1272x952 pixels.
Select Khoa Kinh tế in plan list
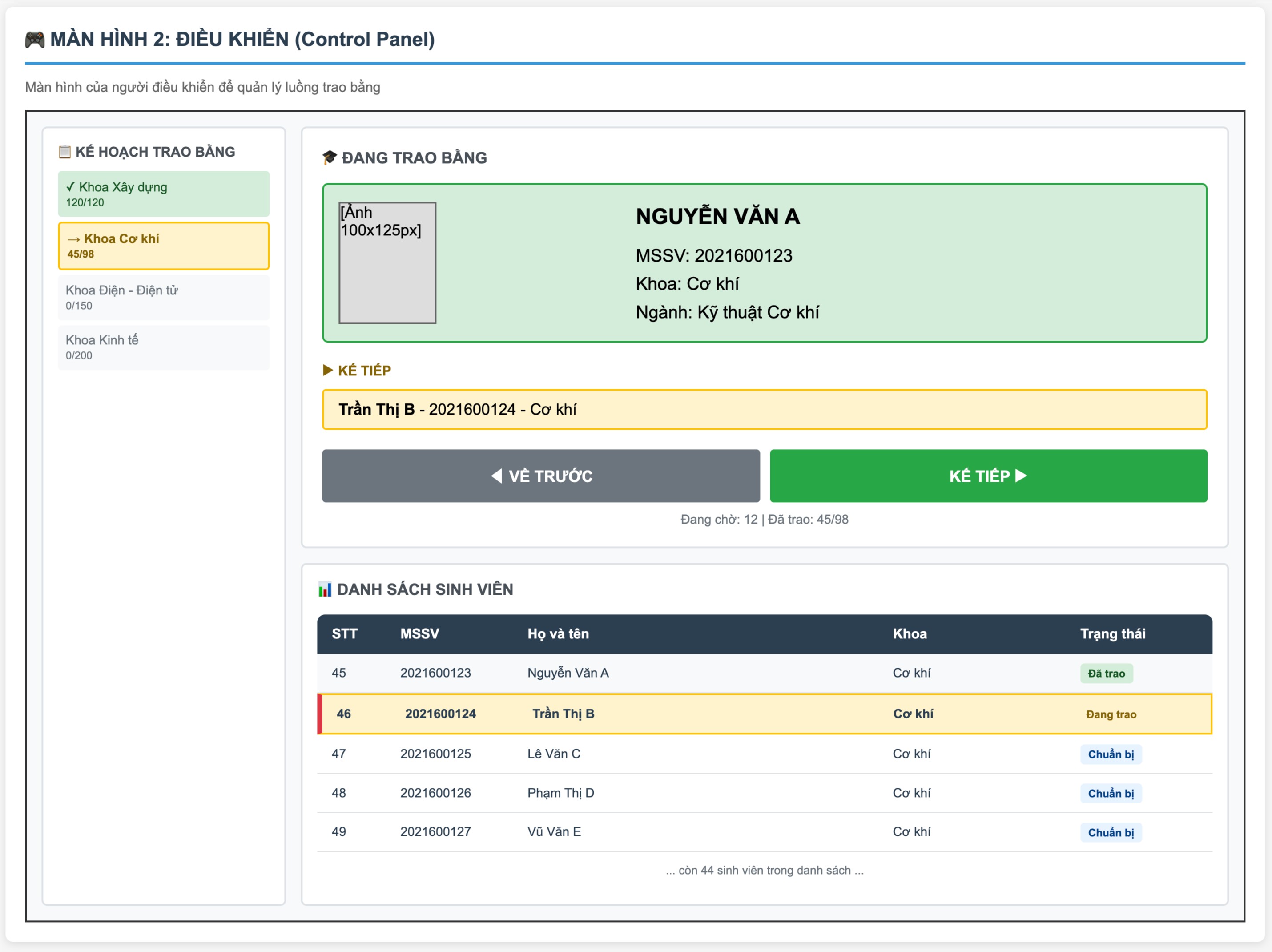(x=163, y=347)
